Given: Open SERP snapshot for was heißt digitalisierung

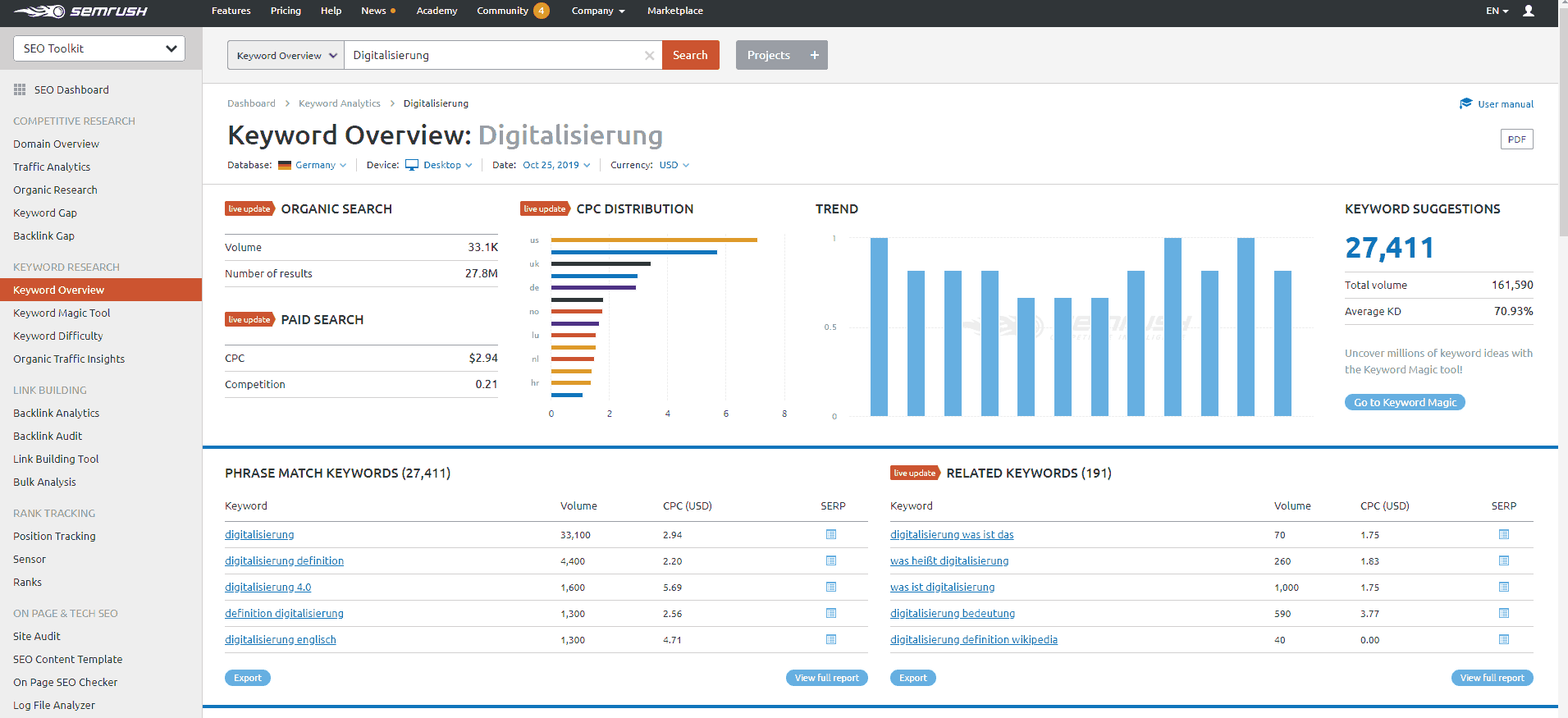Looking at the screenshot, I should pos(1504,560).
